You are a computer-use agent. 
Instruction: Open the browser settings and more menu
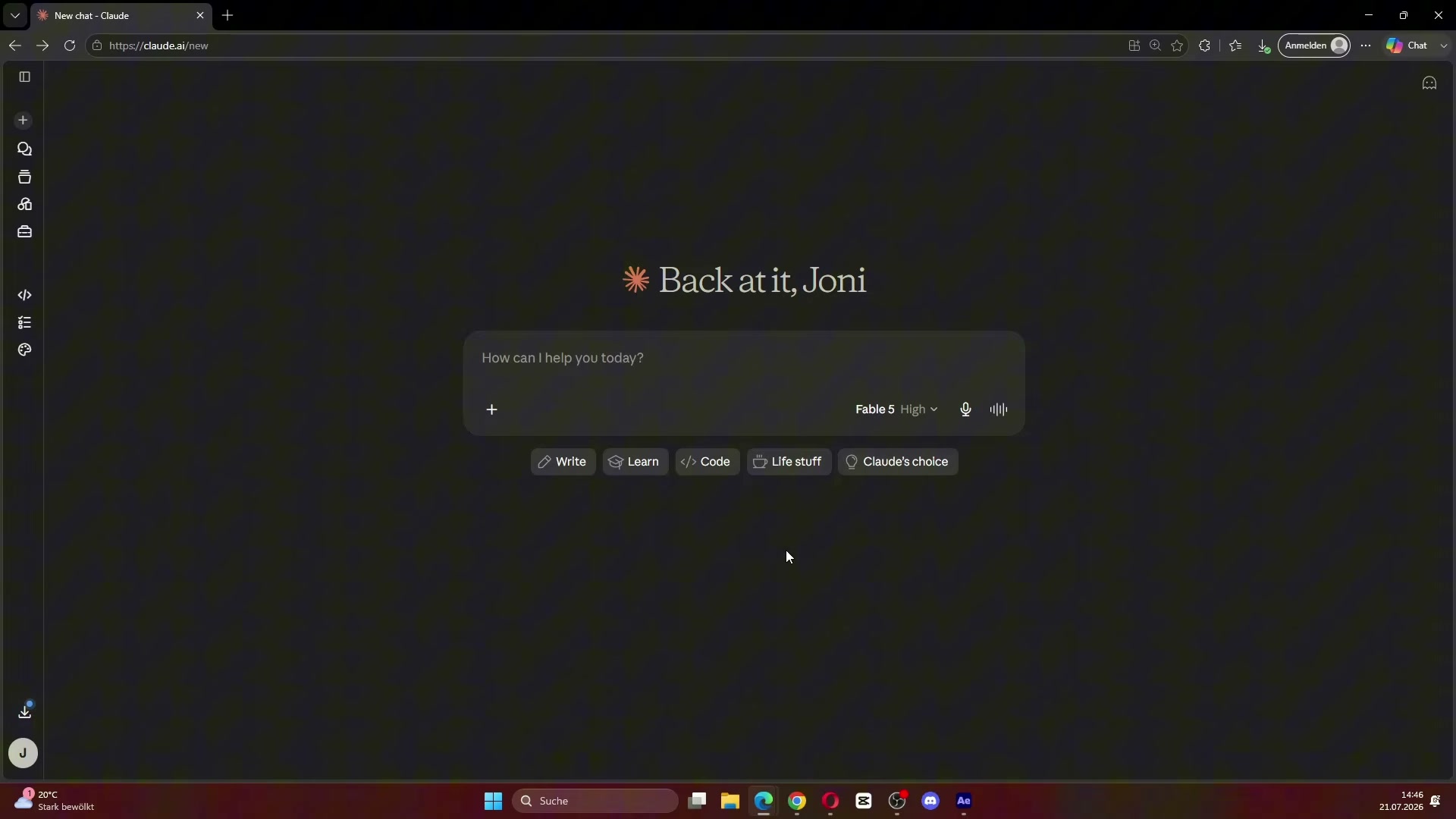click(x=1366, y=45)
